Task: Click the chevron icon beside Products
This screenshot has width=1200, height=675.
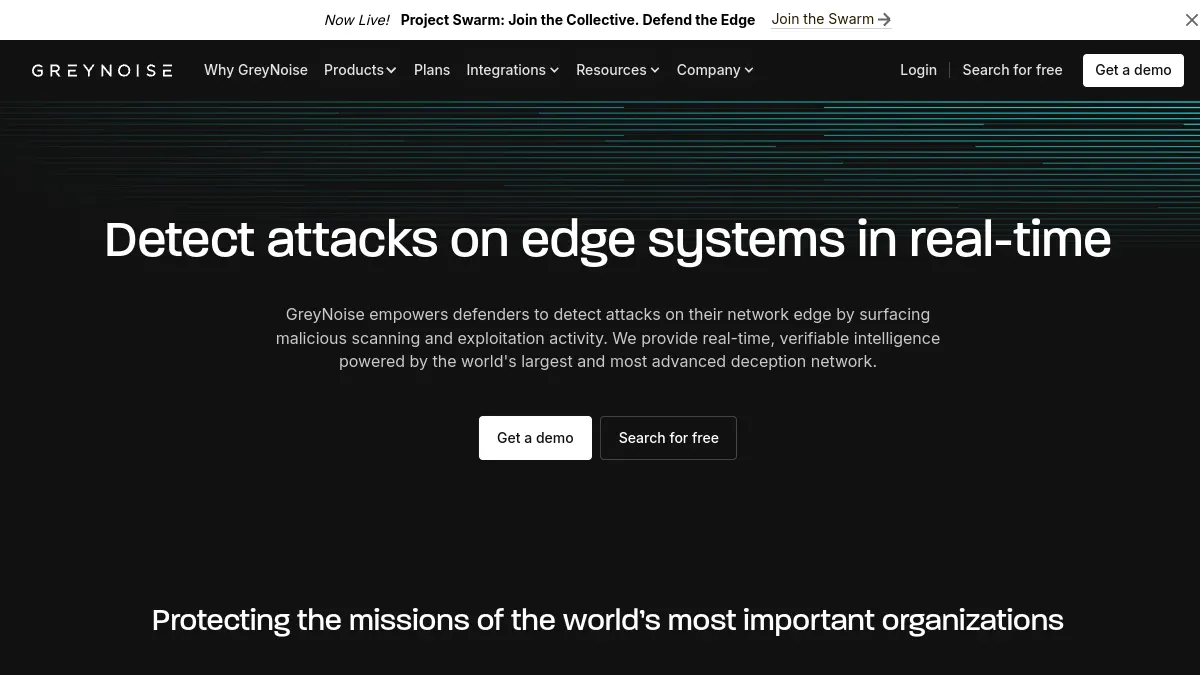Action: coord(391,70)
